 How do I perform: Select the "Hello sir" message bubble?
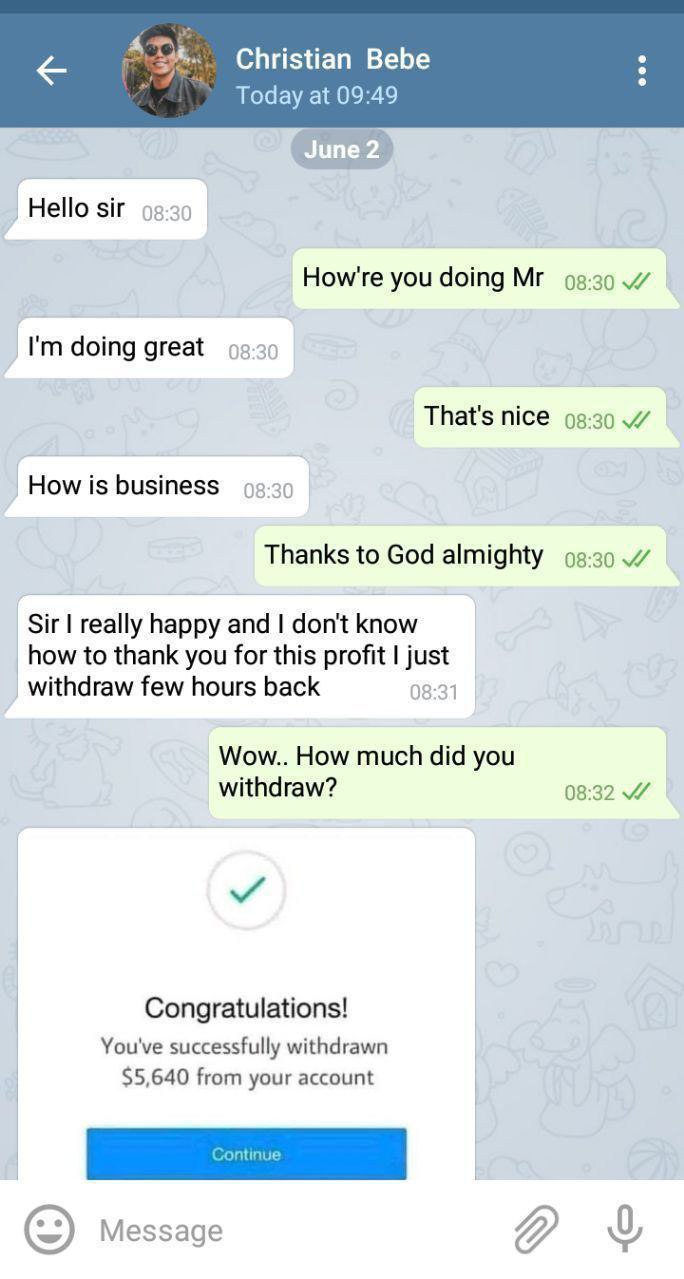107,209
